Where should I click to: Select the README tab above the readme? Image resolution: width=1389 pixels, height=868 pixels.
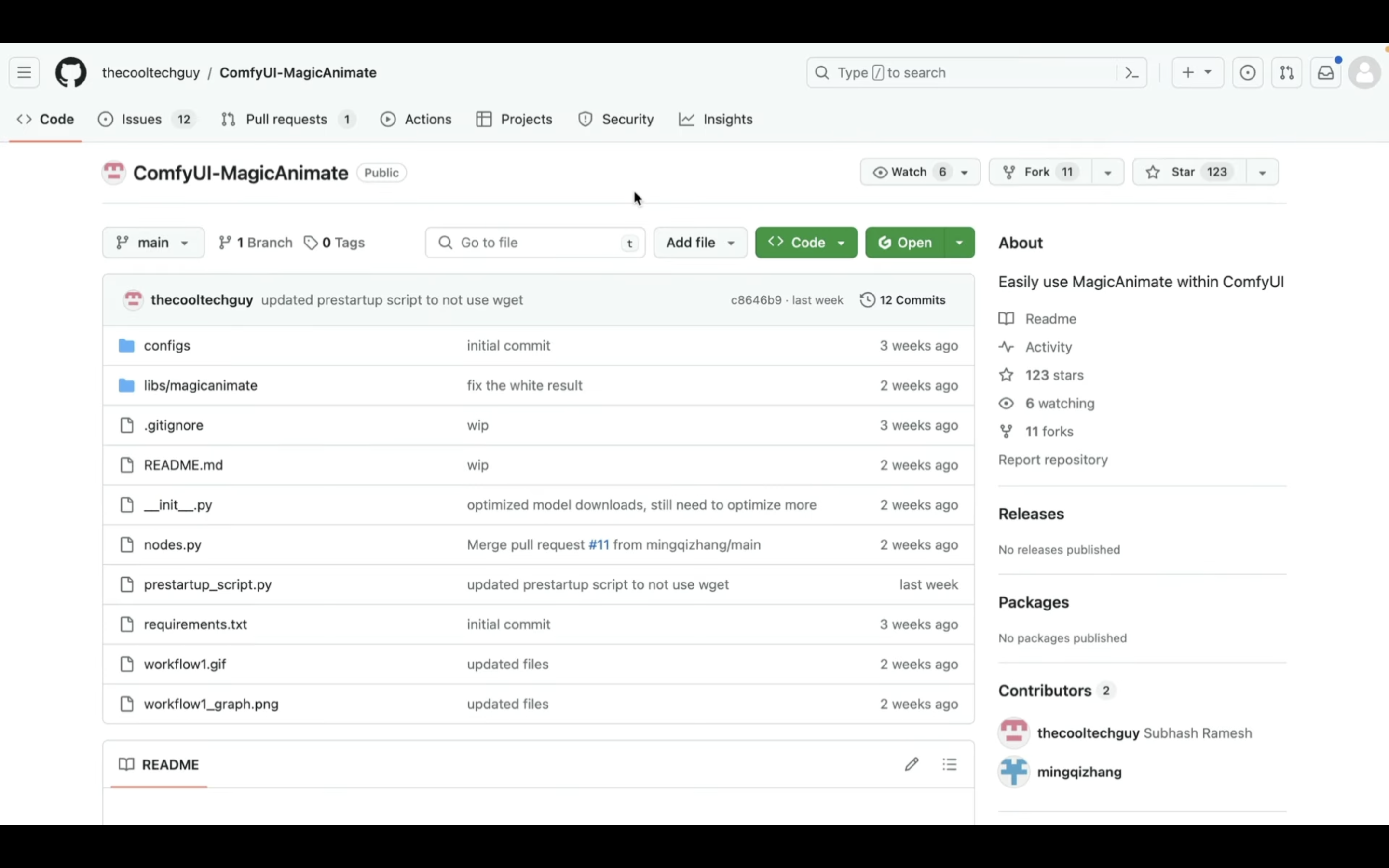point(159,764)
